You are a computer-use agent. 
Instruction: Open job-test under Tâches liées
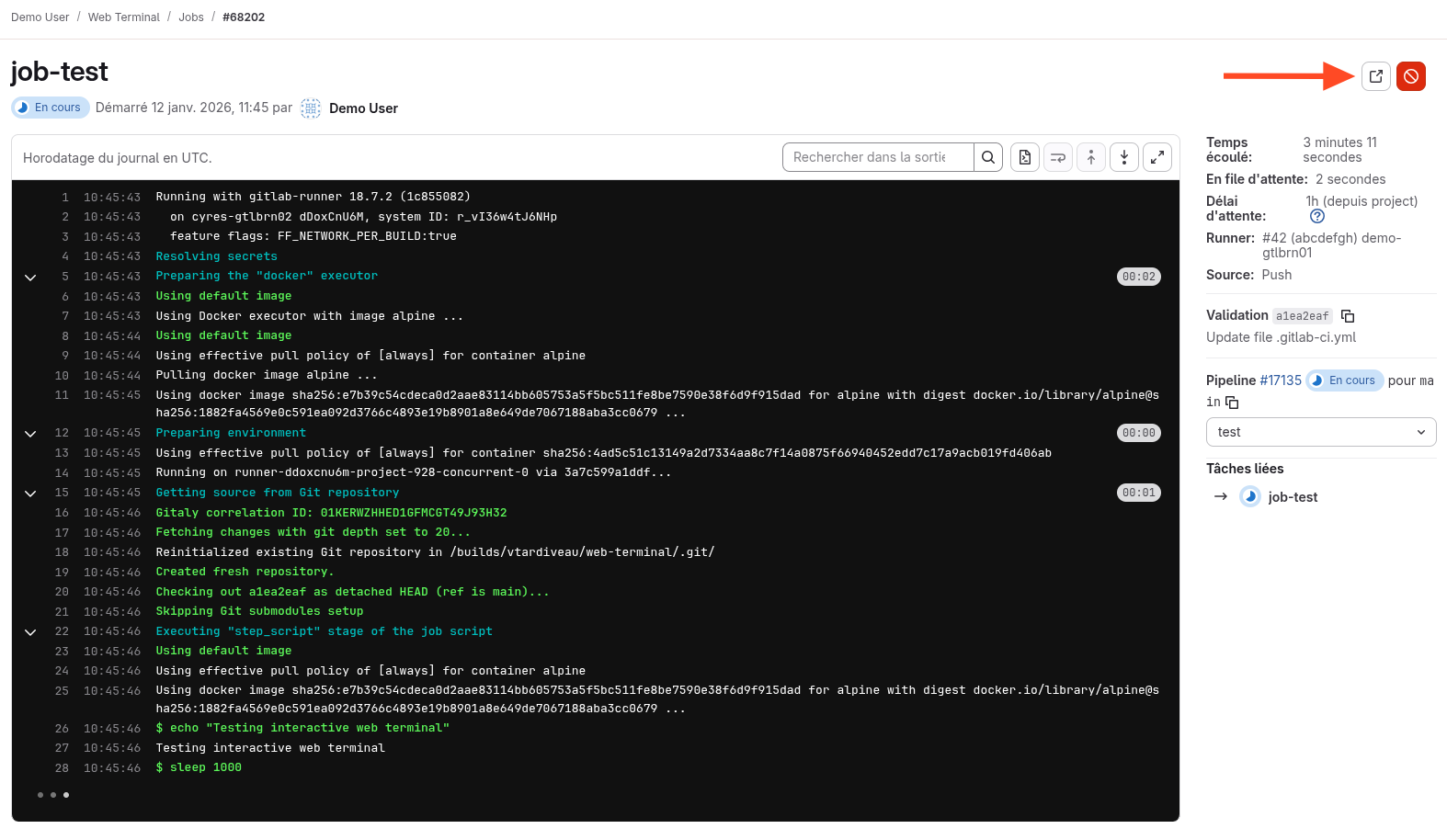(1292, 497)
